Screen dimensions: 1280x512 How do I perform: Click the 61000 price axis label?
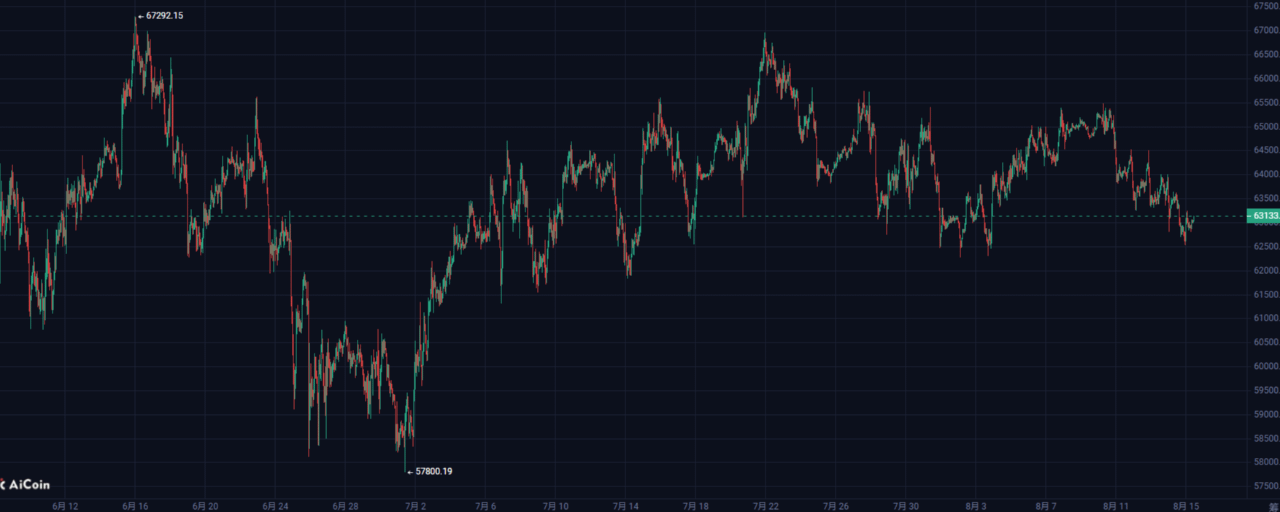point(1266,318)
